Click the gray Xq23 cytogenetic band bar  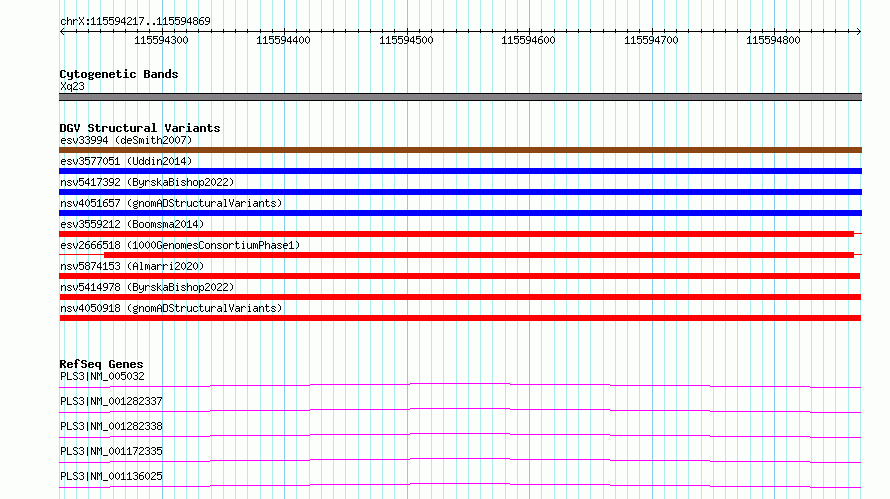pyautogui.click(x=460, y=97)
